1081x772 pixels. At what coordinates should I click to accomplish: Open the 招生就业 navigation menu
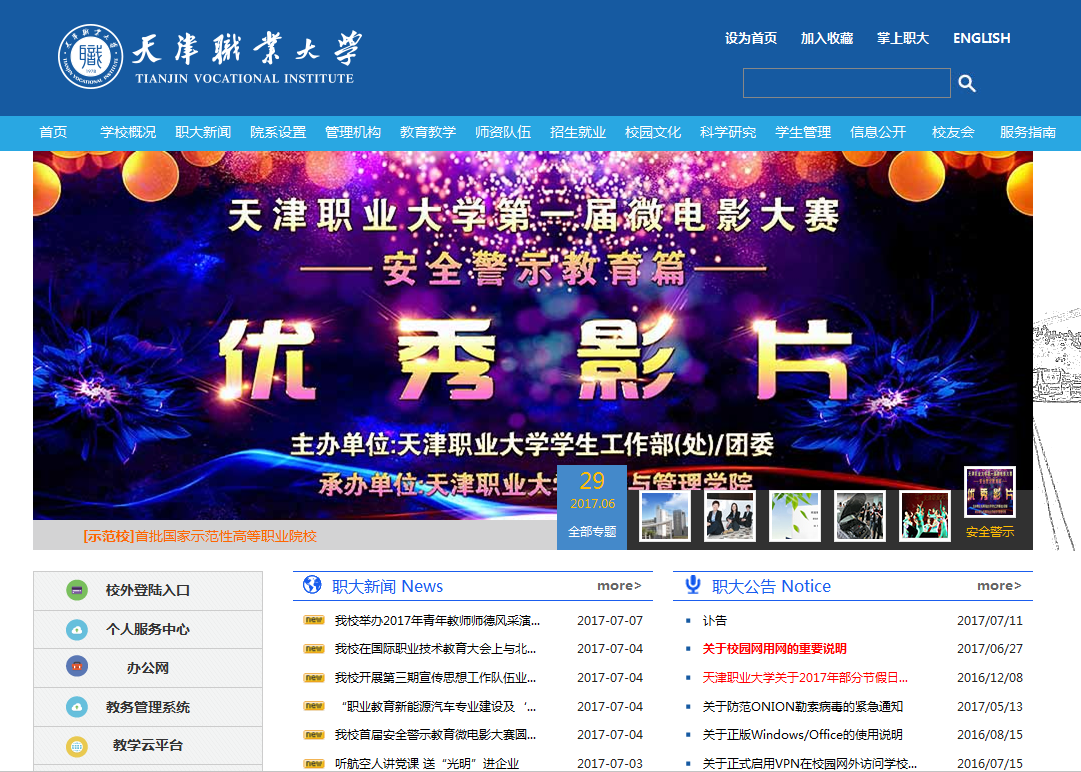578,132
